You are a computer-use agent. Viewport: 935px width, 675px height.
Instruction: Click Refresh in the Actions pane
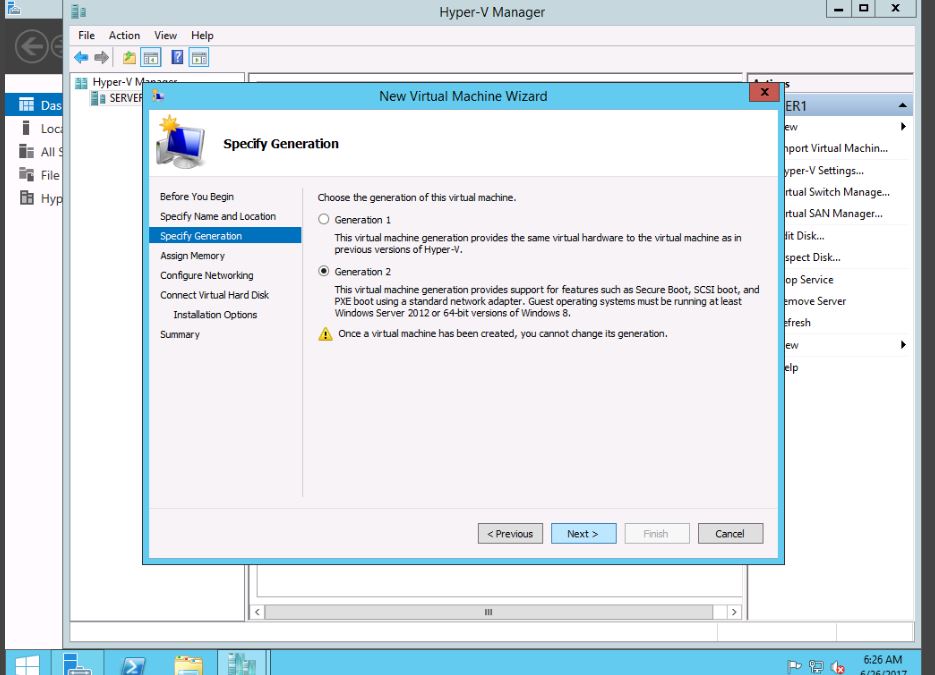(798, 323)
